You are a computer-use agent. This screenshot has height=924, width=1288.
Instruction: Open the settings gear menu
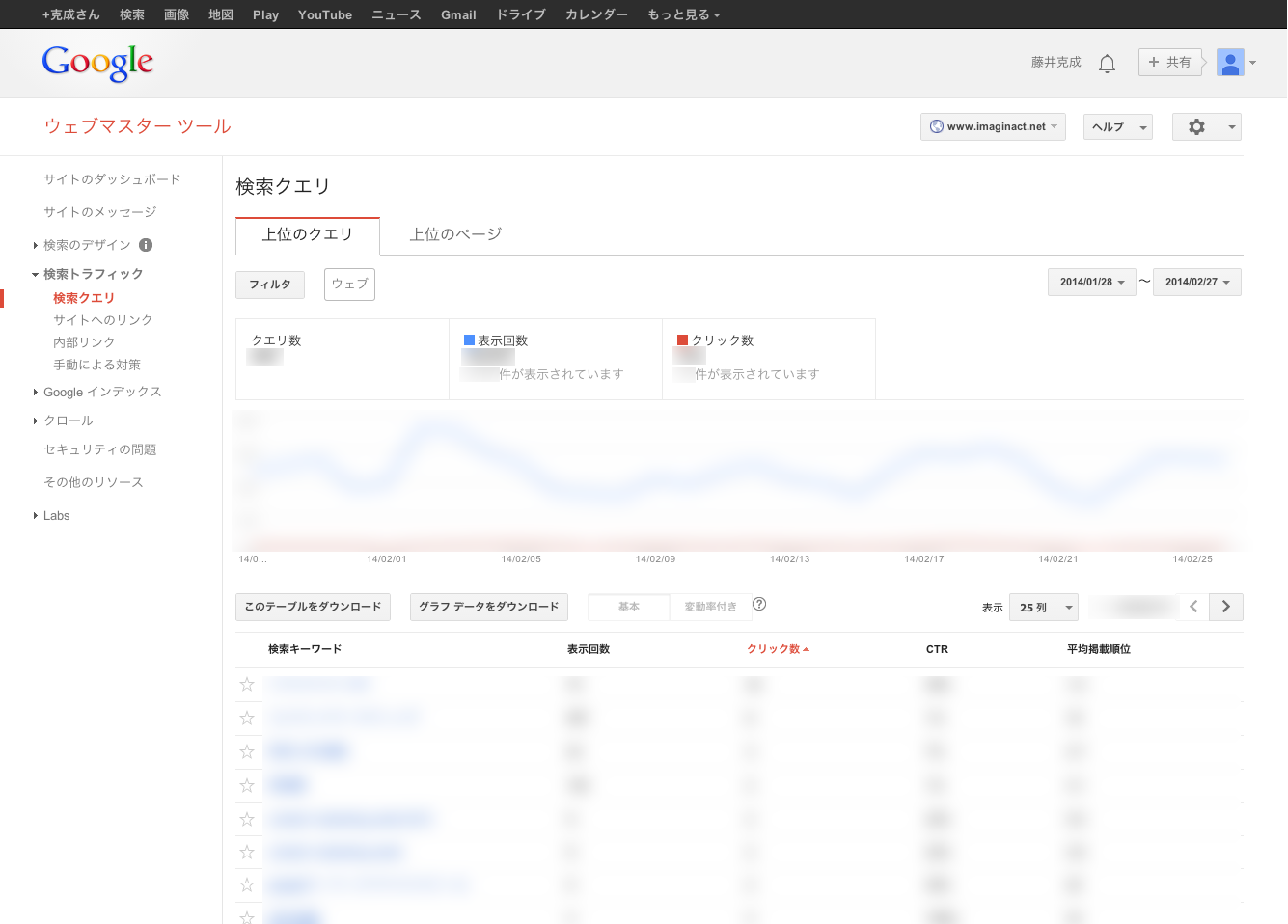point(1206,127)
